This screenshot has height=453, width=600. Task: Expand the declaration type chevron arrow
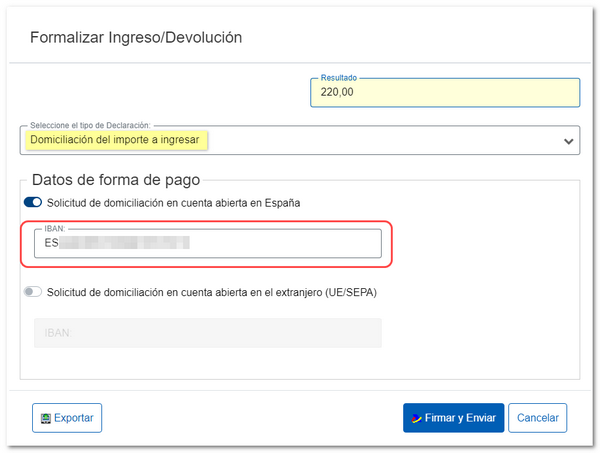pyautogui.click(x=569, y=141)
